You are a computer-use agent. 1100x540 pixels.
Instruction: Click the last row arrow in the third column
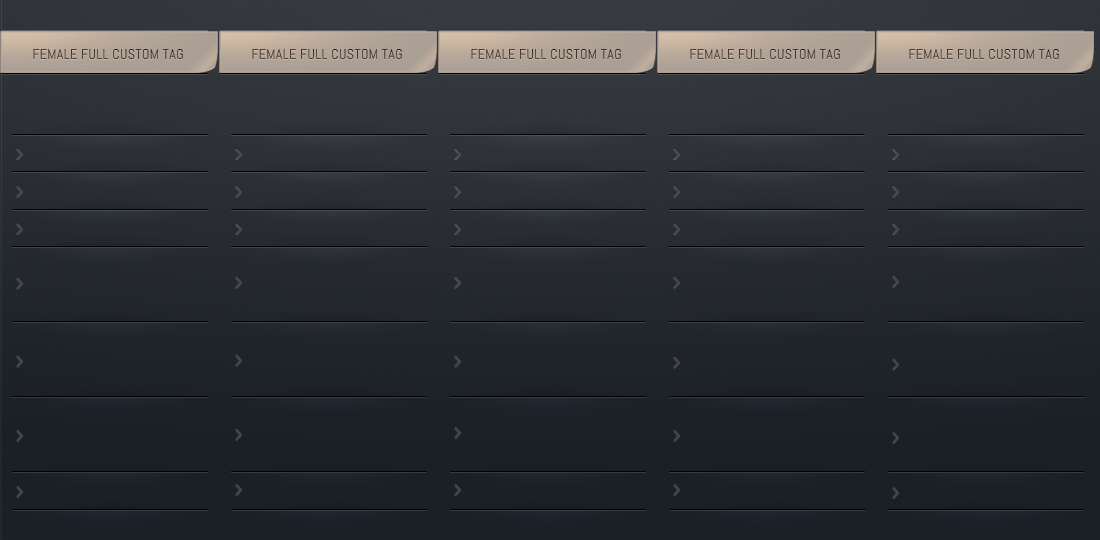click(x=457, y=490)
